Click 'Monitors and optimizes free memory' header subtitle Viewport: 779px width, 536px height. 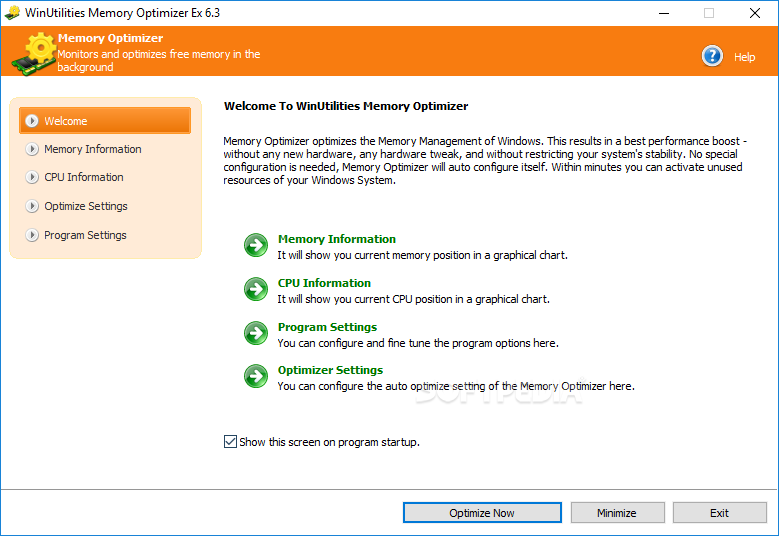point(158,61)
